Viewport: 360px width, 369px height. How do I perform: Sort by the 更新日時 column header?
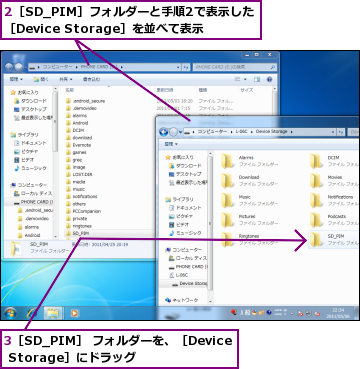[164, 90]
